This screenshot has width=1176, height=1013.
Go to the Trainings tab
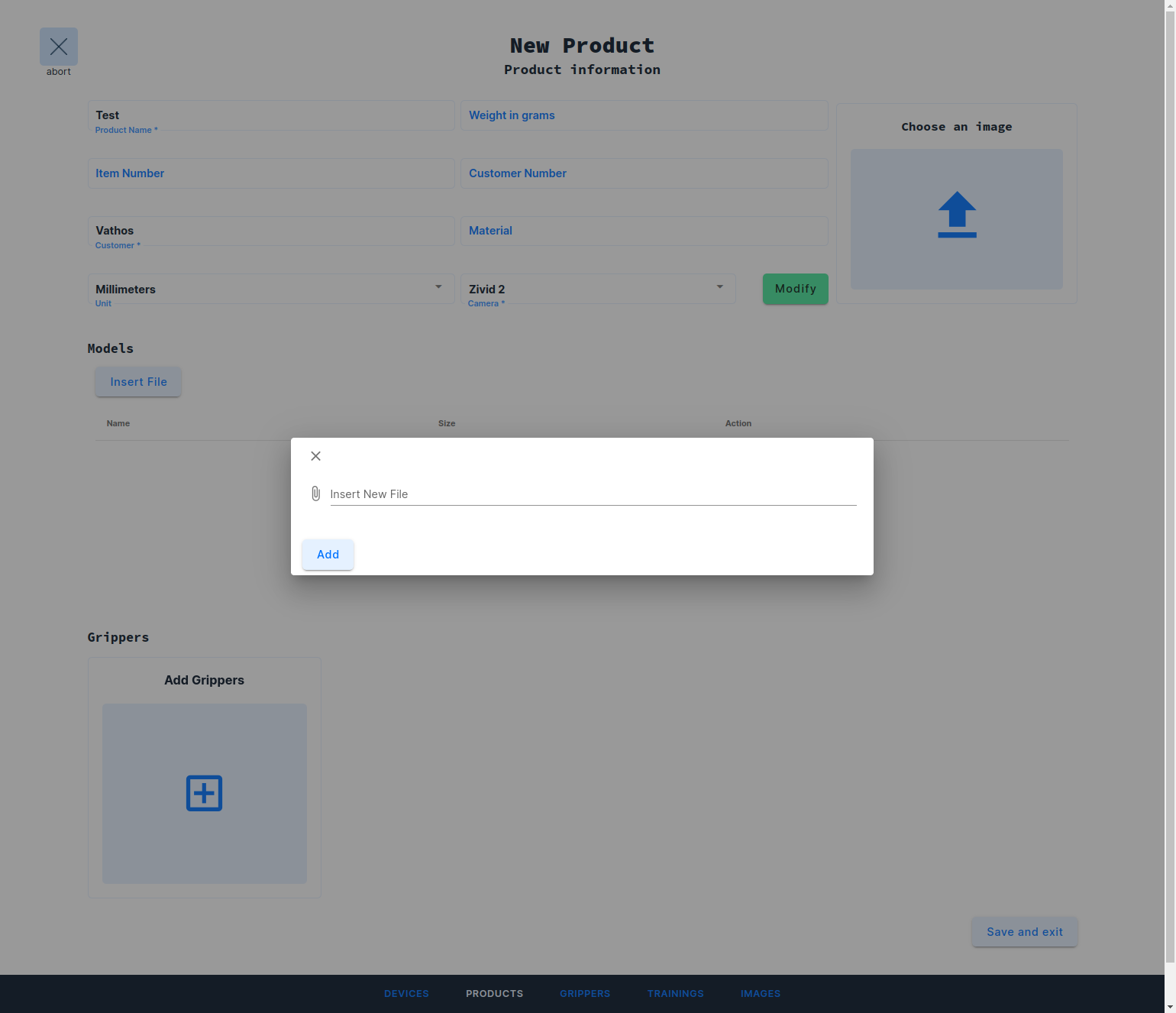point(675,994)
